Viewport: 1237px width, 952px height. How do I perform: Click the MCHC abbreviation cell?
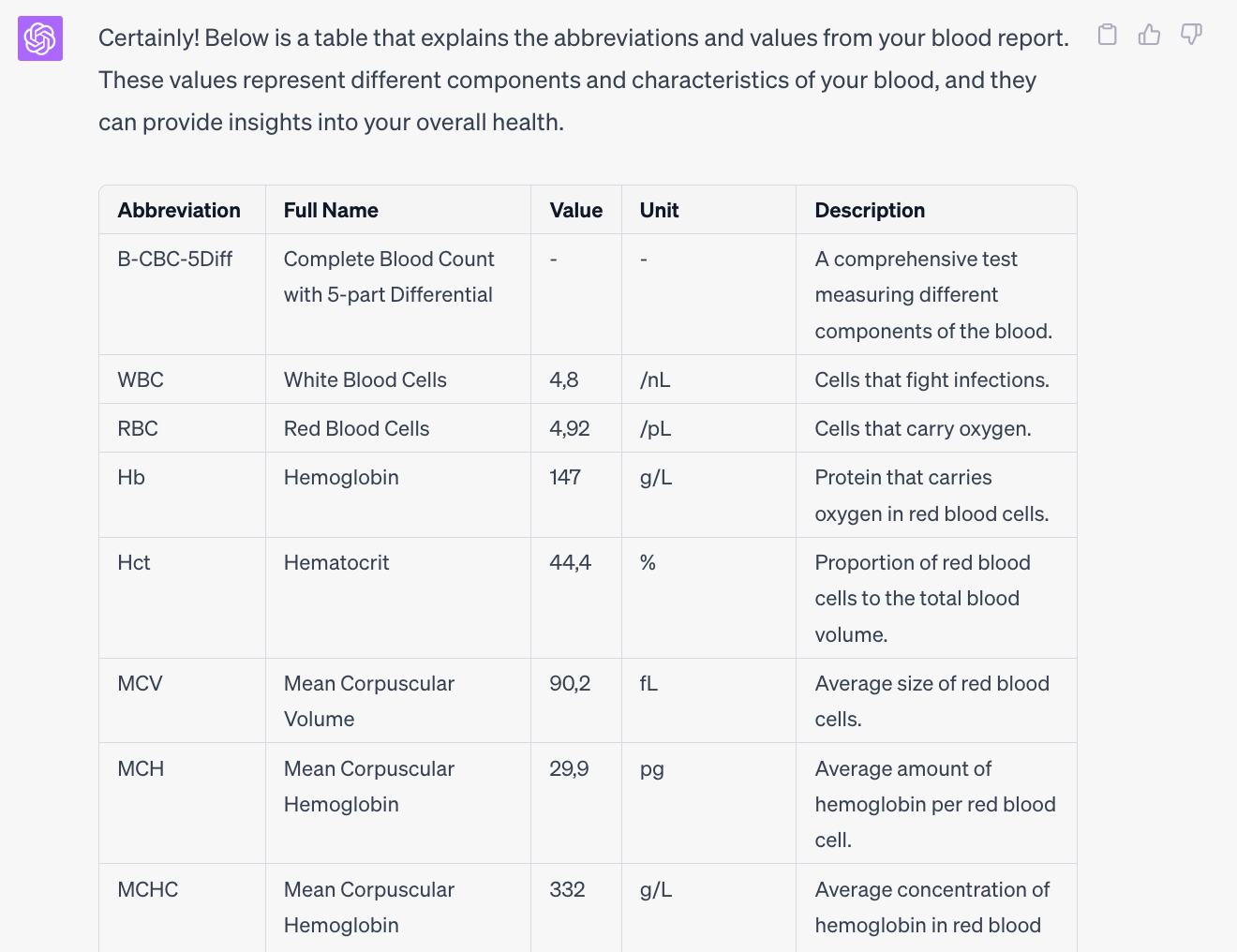148,889
